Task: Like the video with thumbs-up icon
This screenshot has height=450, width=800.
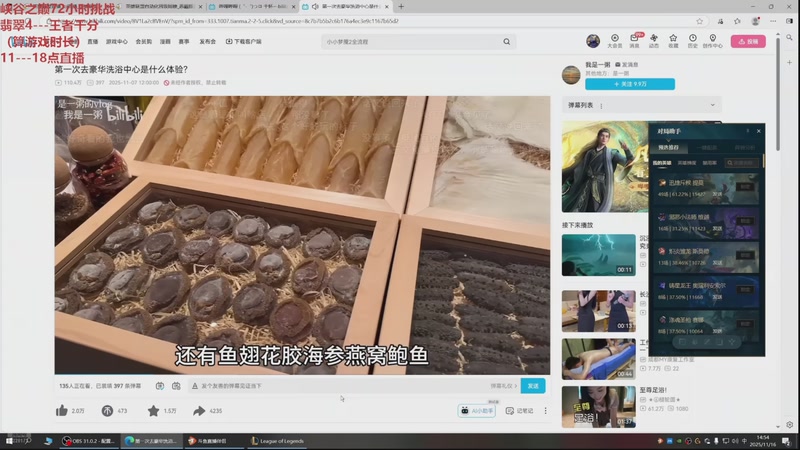Action: (62, 410)
